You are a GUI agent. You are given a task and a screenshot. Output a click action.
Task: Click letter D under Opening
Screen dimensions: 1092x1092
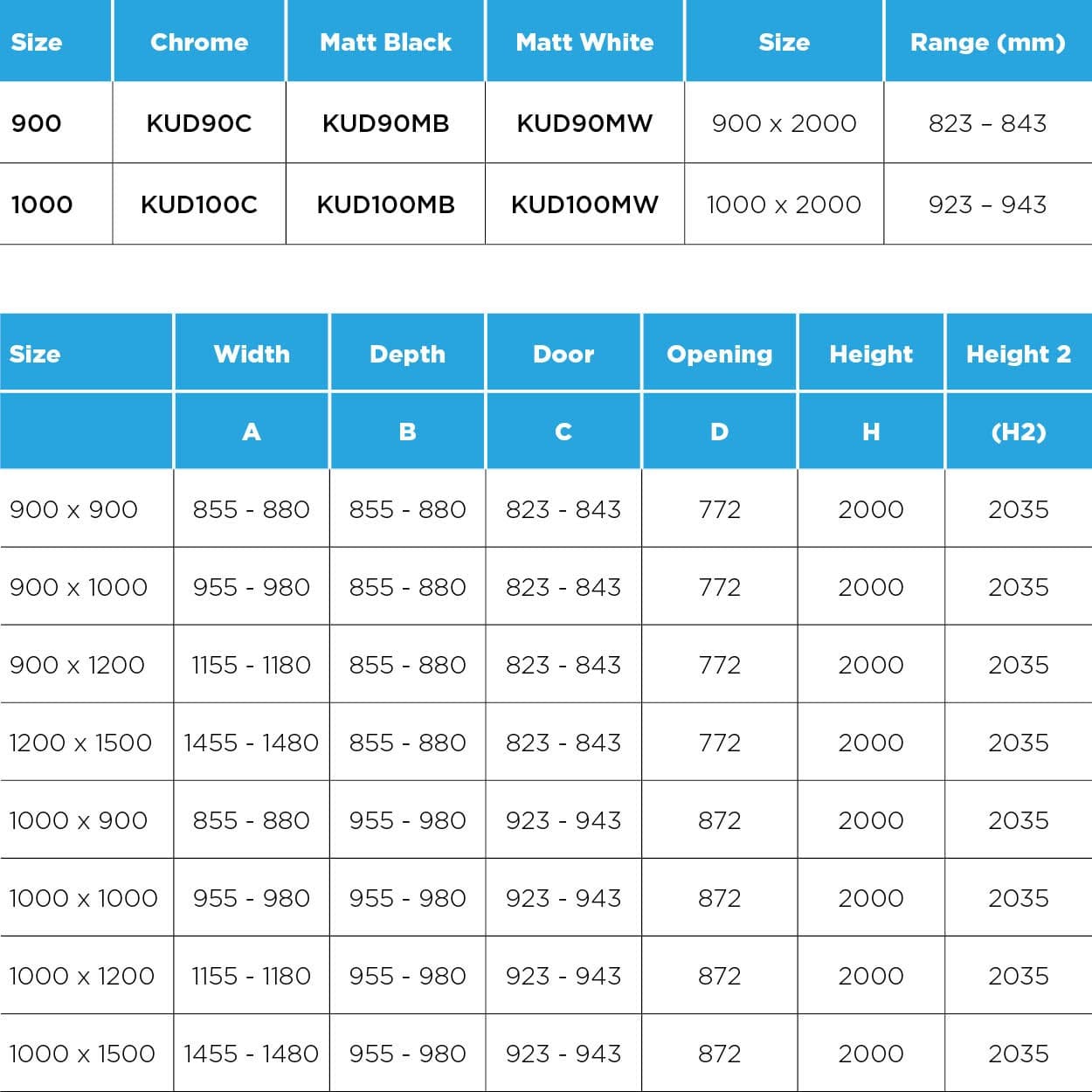720,432
